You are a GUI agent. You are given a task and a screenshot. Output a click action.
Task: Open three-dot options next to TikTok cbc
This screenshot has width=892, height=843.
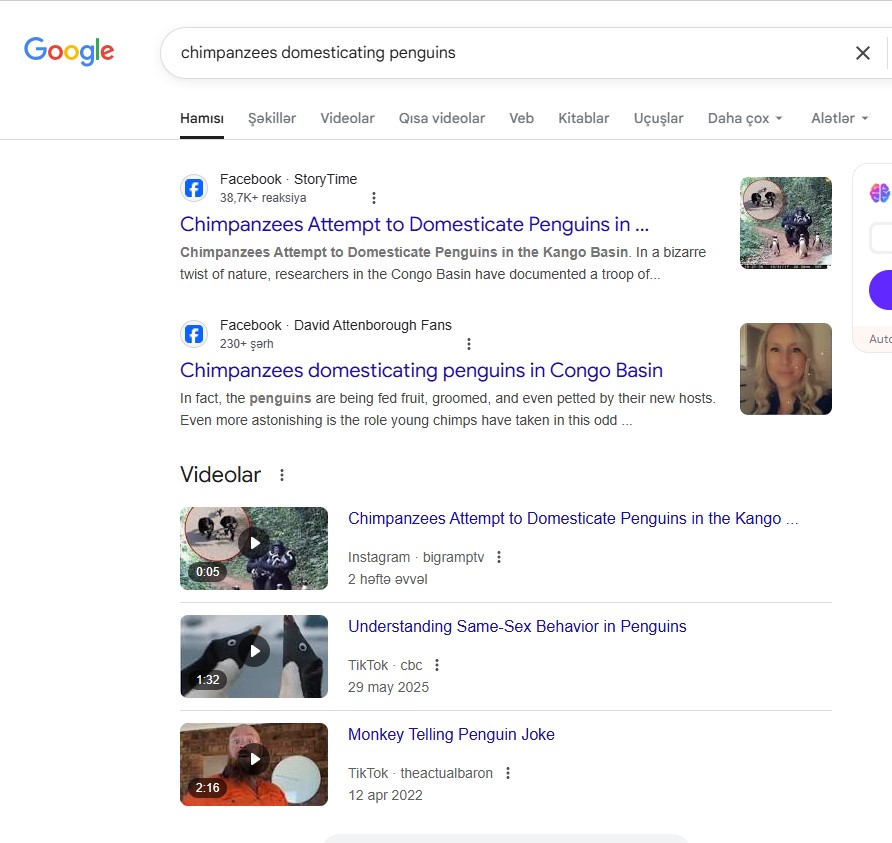pyautogui.click(x=437, y=665)
